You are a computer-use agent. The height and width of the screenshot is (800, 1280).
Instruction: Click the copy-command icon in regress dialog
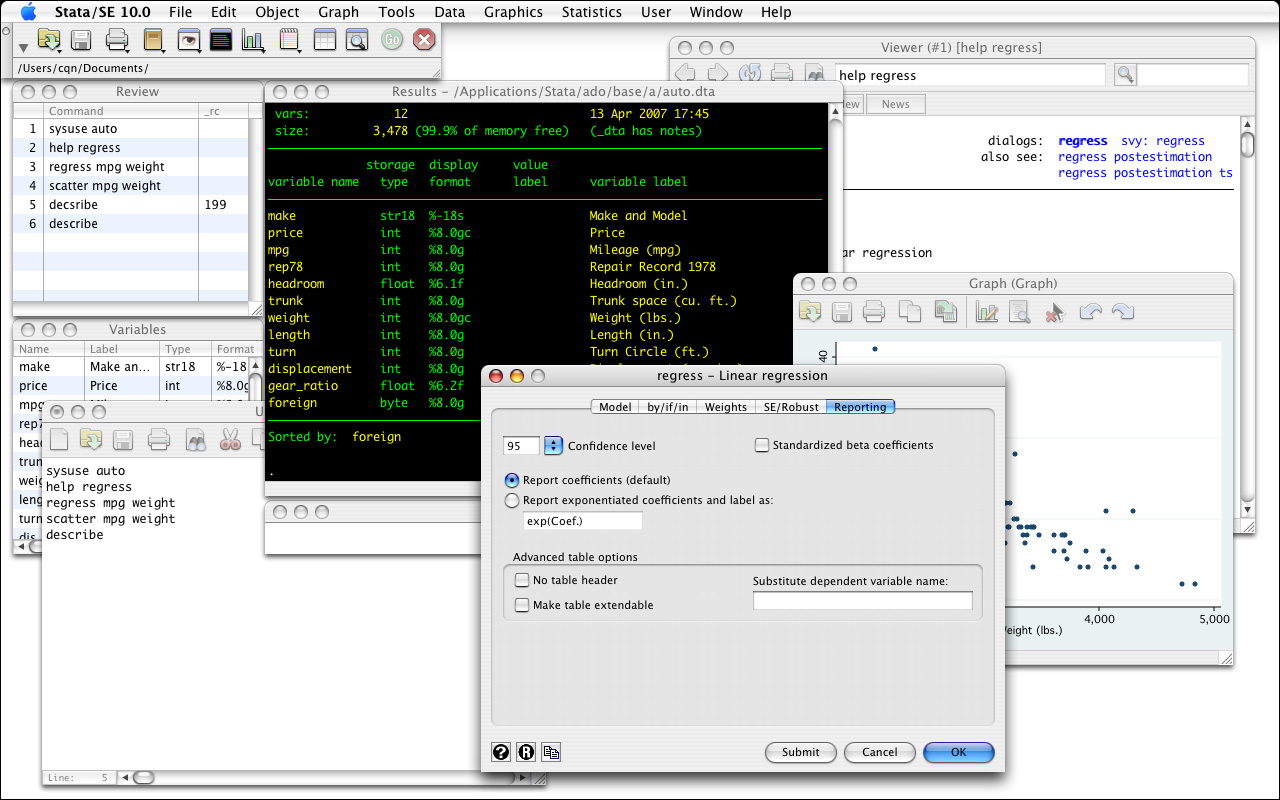[x=551, y=752]
